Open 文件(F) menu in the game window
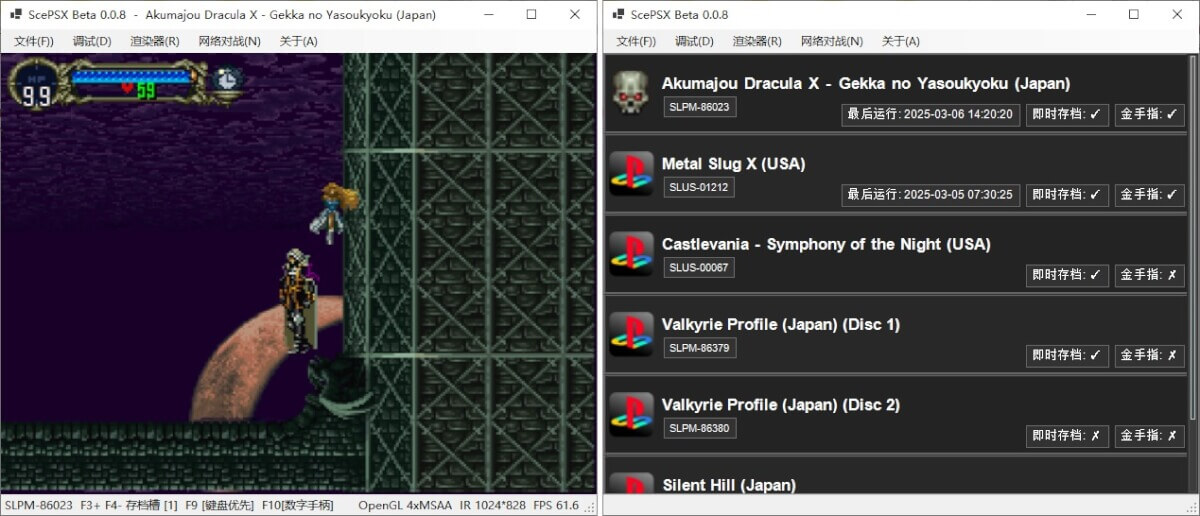 pyautogui.click(x=35, y=41)
